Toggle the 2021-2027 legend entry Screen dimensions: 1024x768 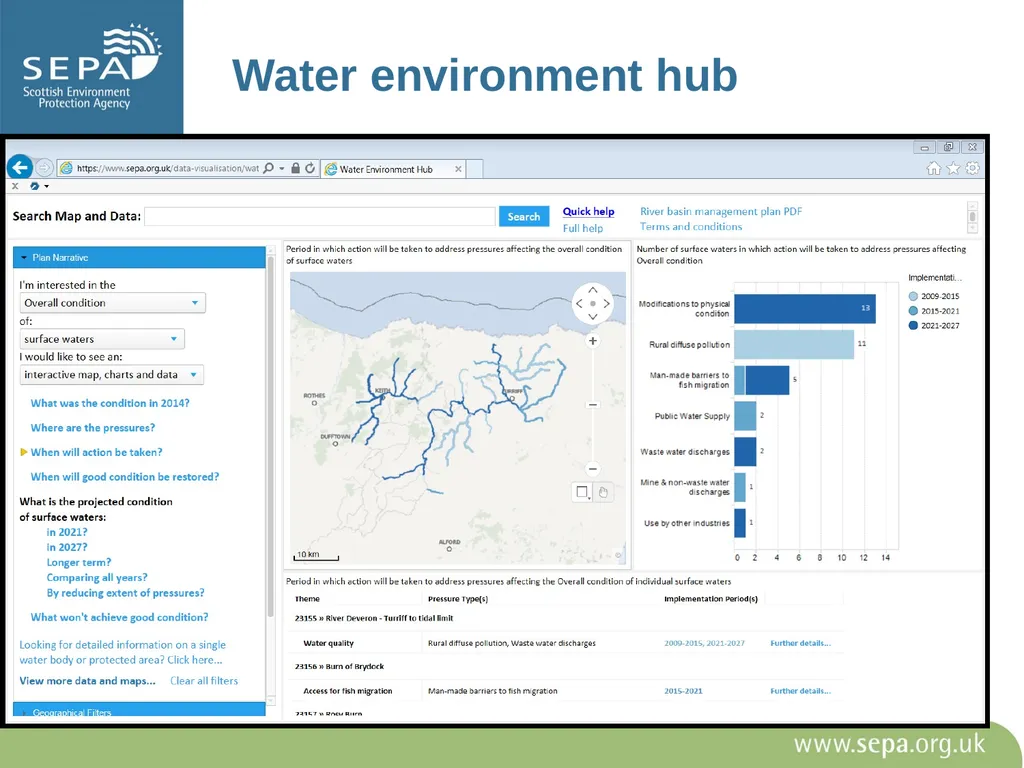(x=933, y=325)
